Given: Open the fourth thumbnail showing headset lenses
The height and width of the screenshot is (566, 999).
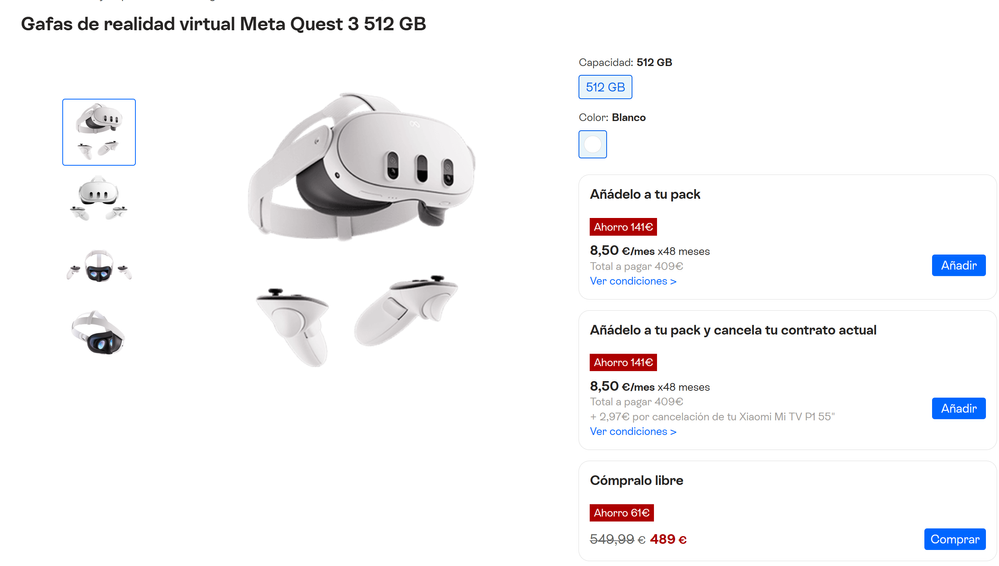Looking at the screenshot, I should [x=99, y=332].
